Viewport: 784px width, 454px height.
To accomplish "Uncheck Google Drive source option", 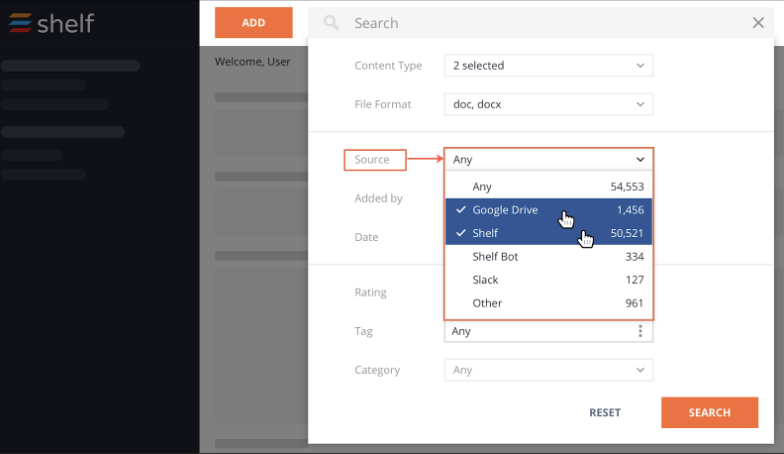I will point(548,210).
